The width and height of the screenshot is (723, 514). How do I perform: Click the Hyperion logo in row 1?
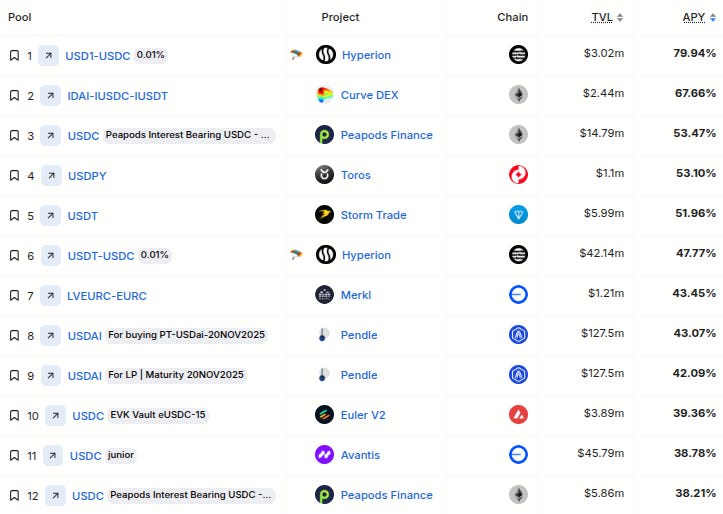click(326, 55)
